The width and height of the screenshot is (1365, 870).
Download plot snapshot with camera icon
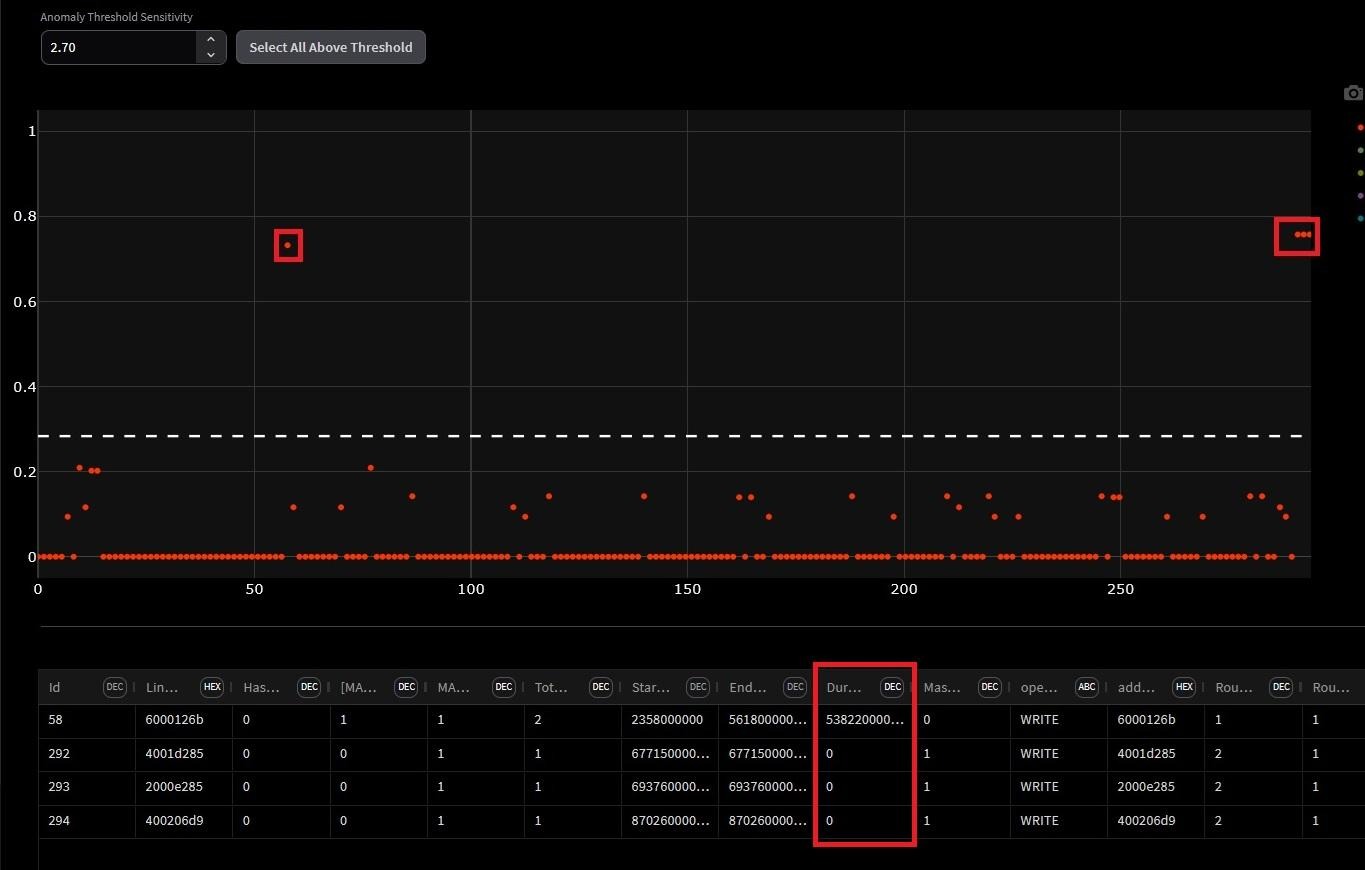click(1353, 93)
